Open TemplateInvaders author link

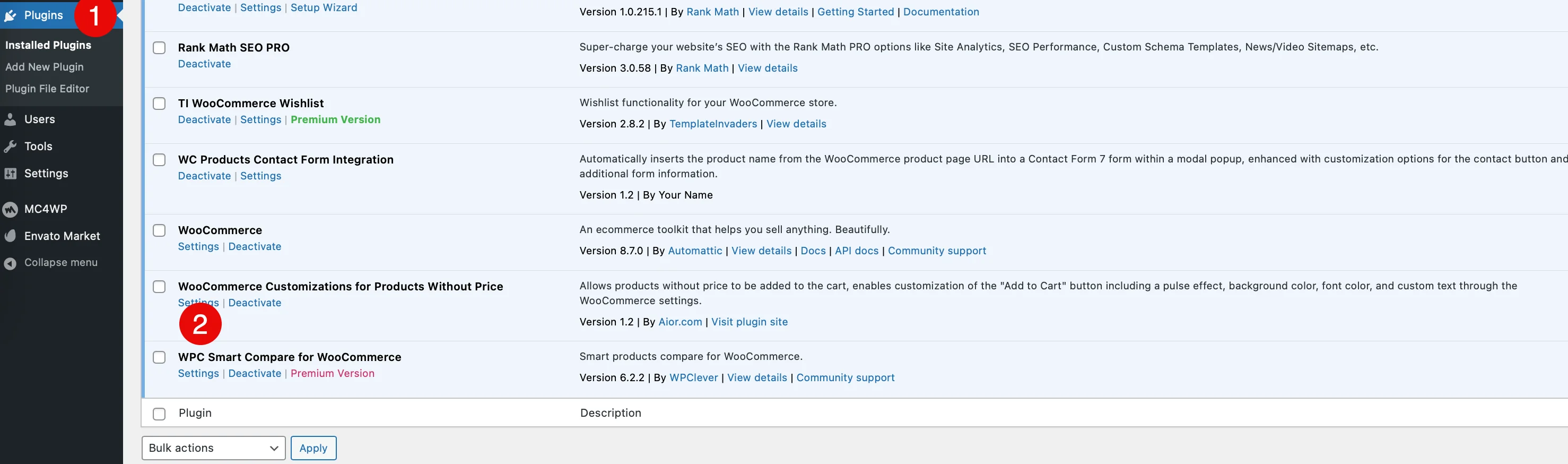(713, 124)
